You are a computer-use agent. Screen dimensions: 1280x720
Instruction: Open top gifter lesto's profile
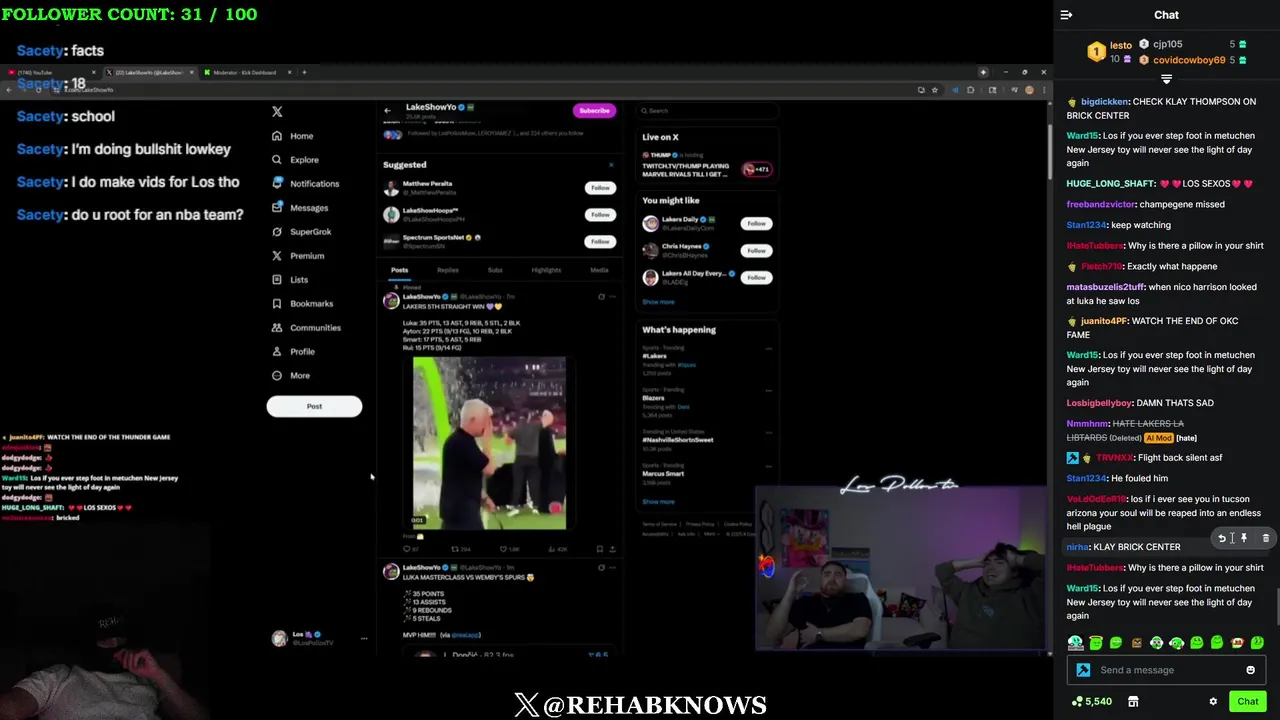coord(1120,45)
